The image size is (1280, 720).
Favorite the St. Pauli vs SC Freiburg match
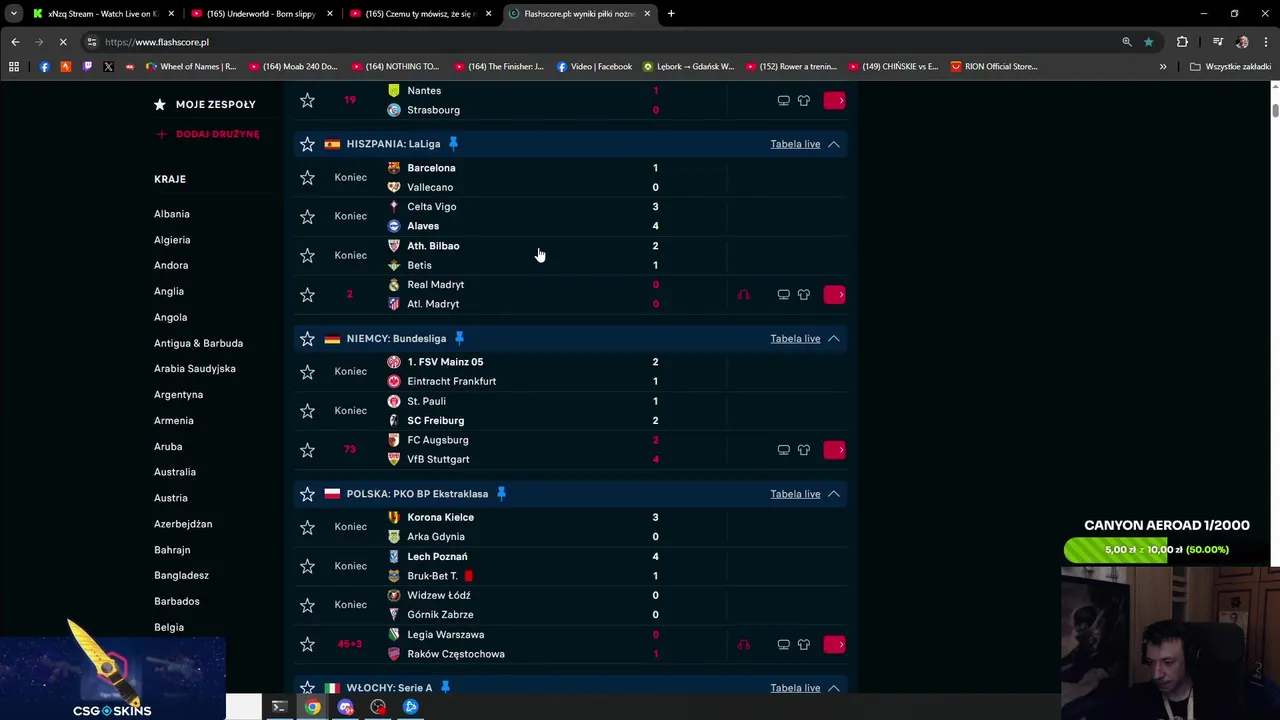[x=307, y=411]
